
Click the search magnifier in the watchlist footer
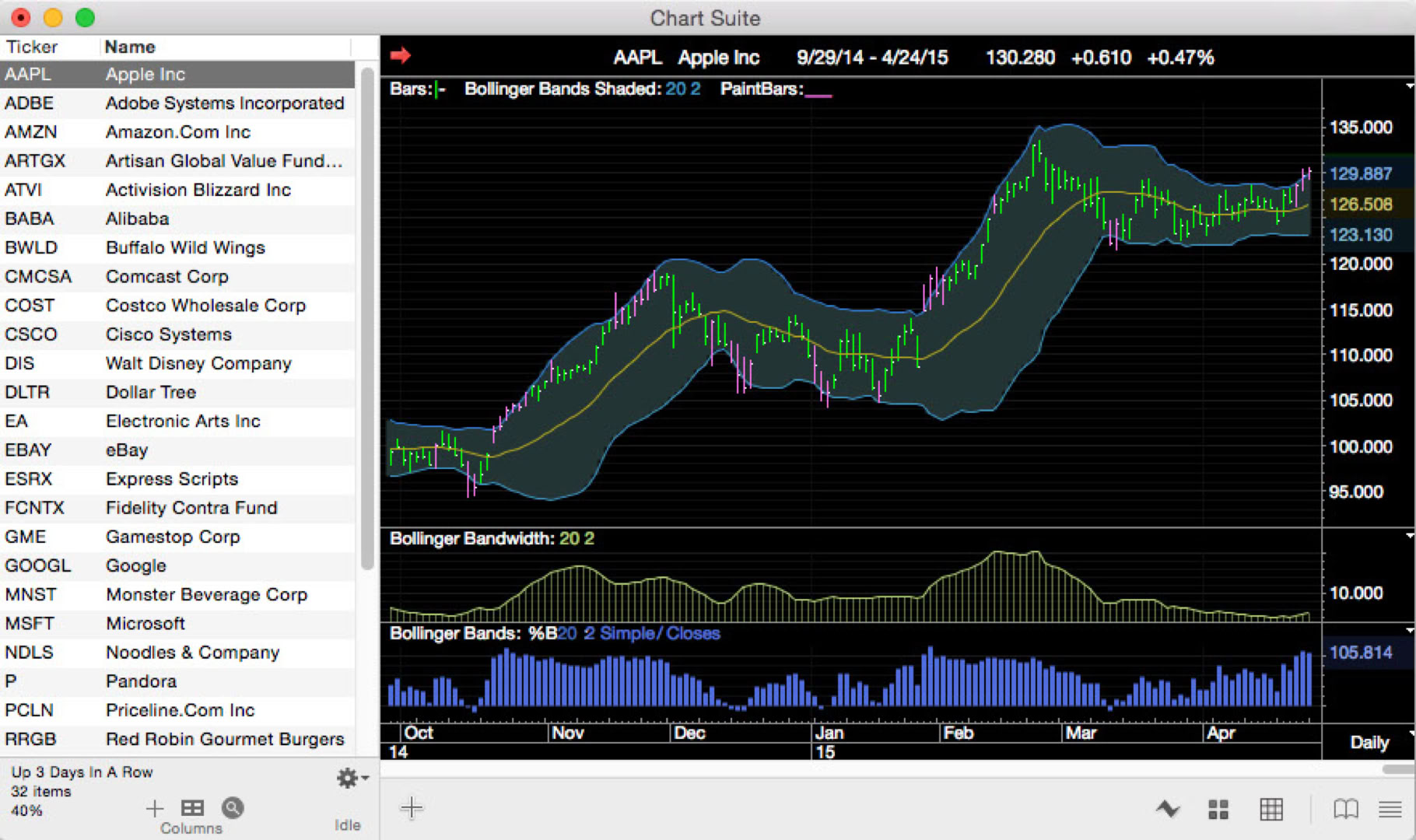point(233,809)
